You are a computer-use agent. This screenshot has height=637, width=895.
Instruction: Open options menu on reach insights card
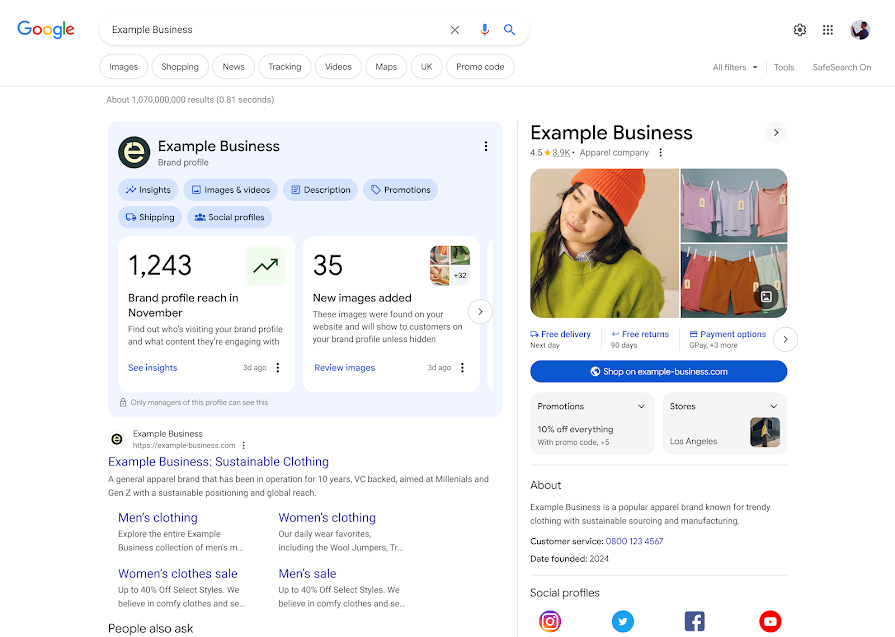(278, 368)
